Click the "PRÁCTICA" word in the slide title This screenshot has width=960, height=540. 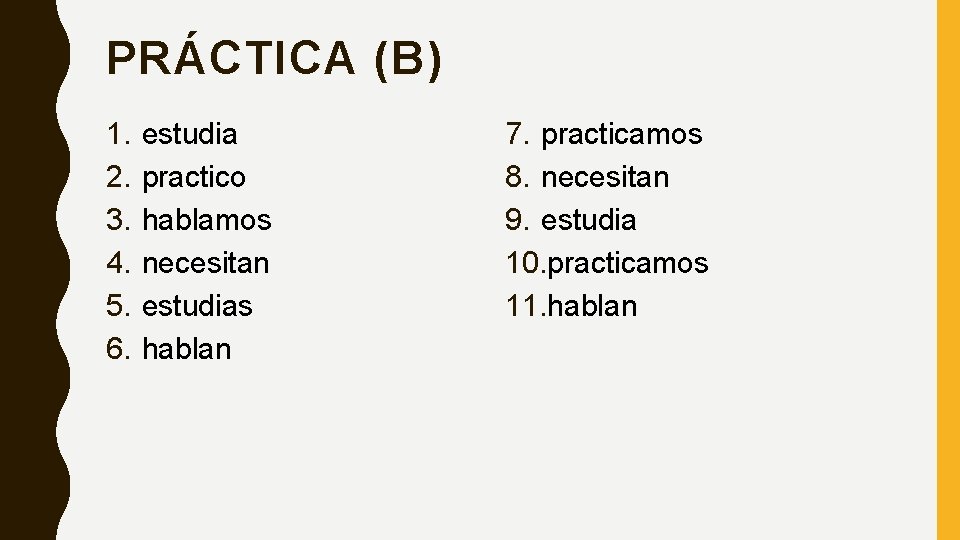click(x=230, y=60)
